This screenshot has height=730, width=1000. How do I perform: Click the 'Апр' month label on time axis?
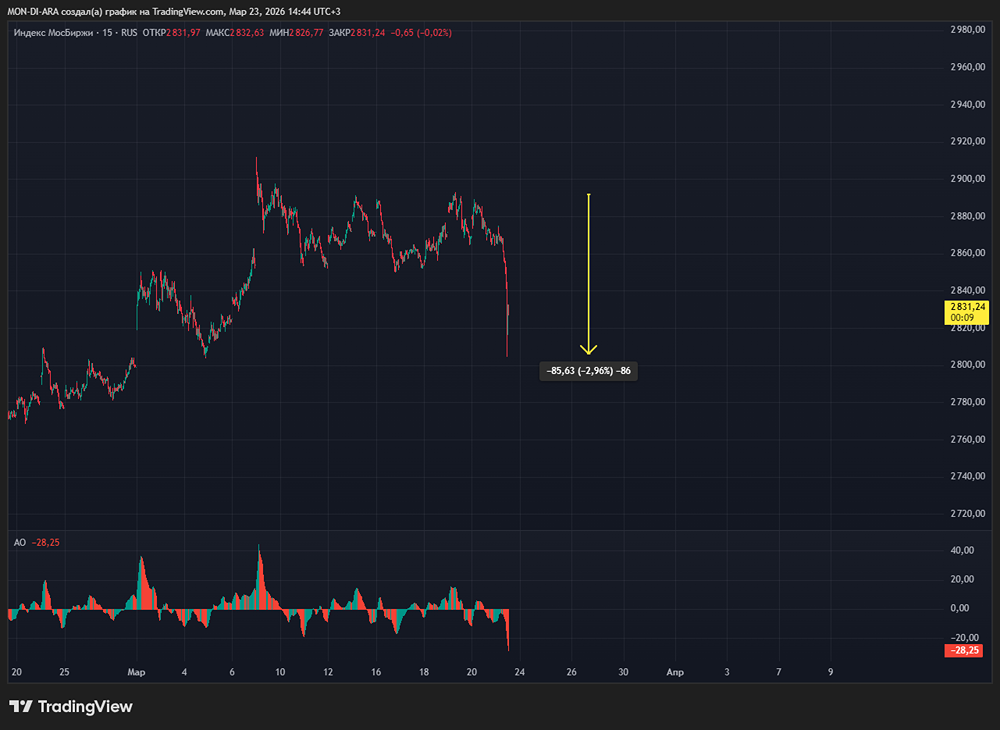tap(675, 672)
